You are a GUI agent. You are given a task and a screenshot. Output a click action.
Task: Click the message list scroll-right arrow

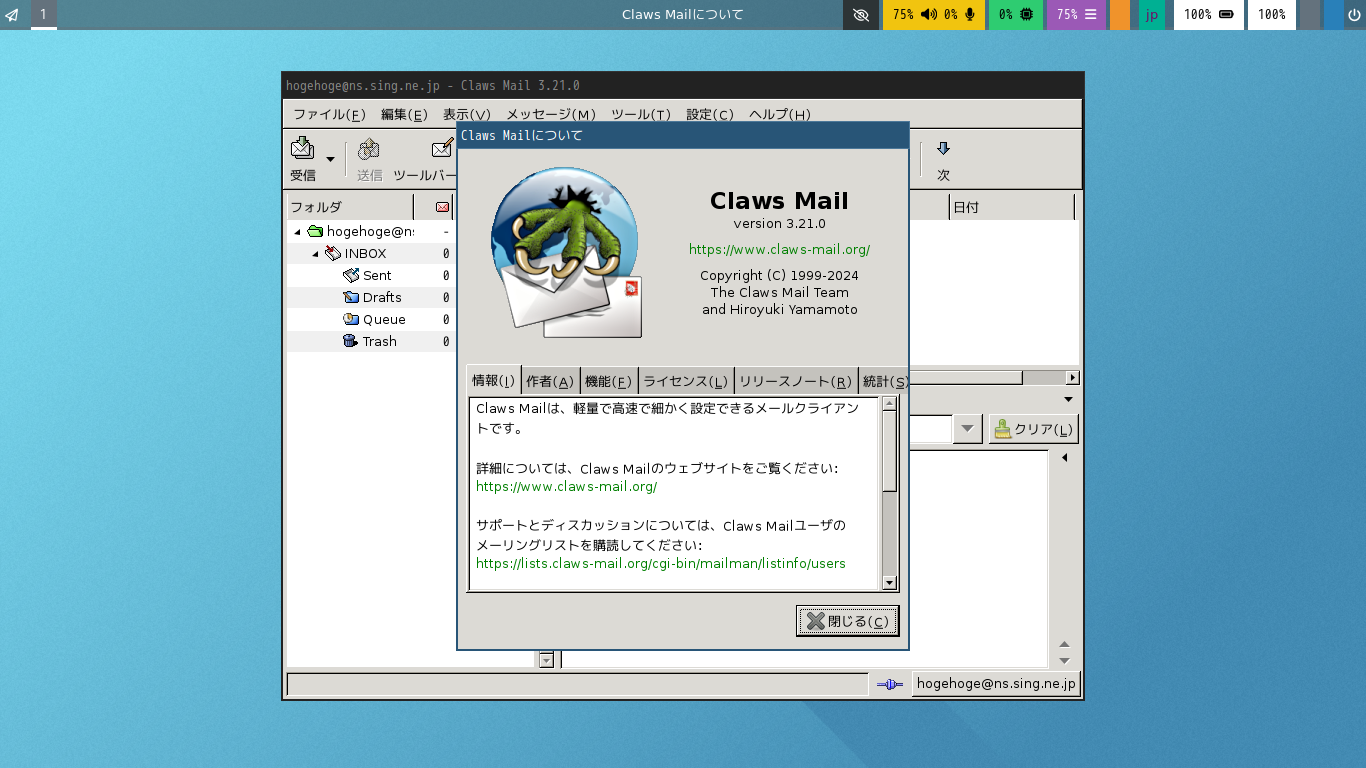(1073, 378)
